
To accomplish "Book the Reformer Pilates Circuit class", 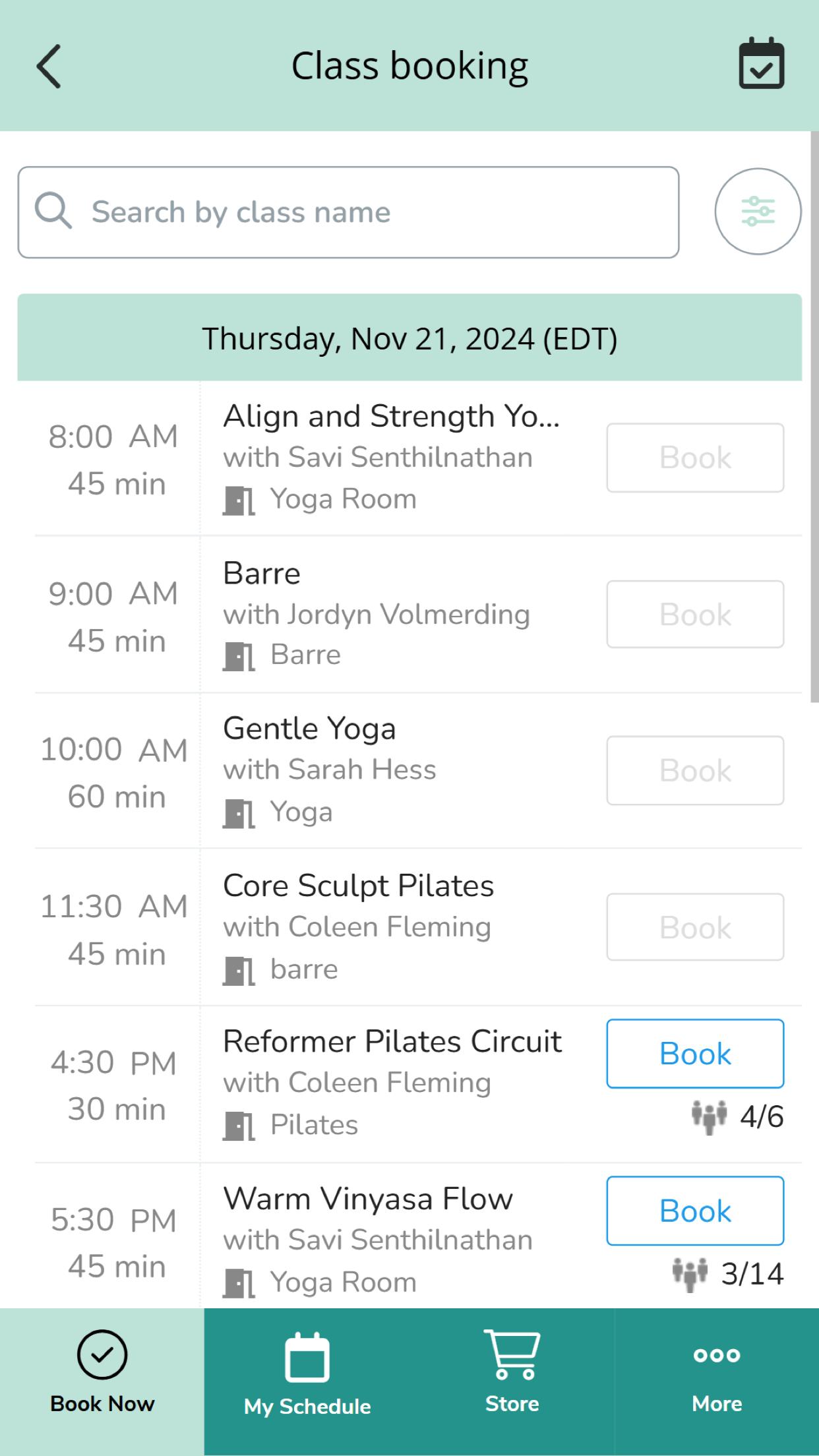I will pyautogui.click(x=695, y=1054).
